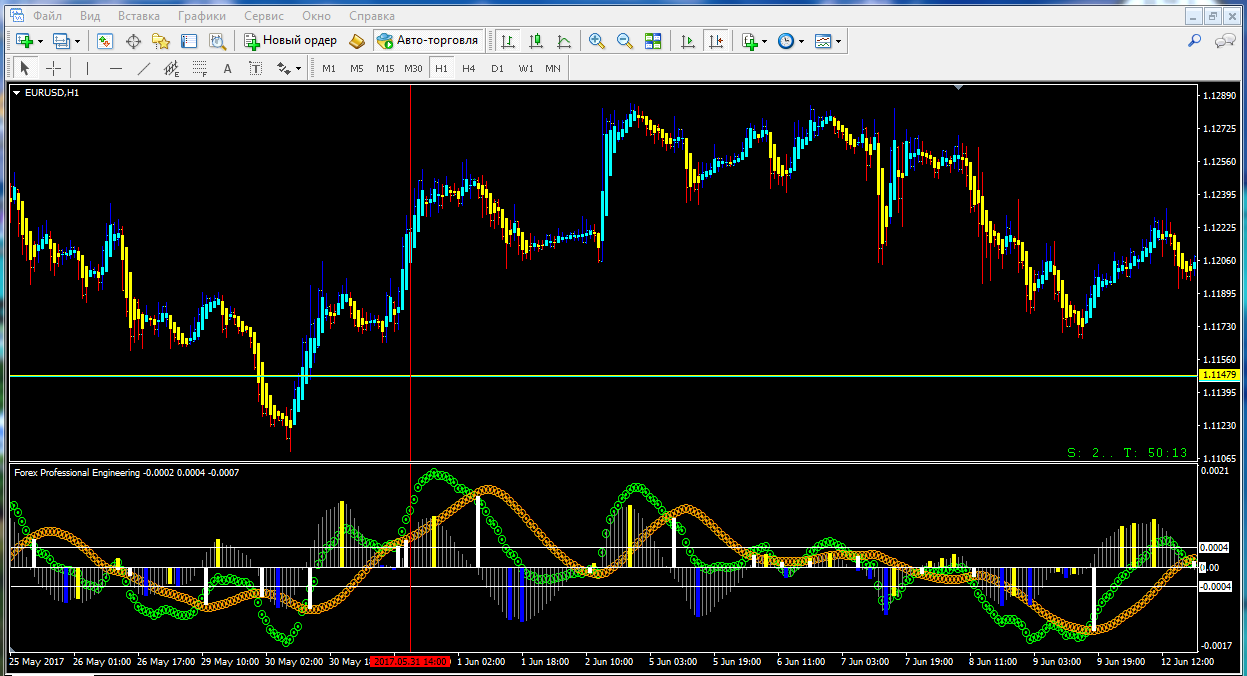Click the tile windows icon
Image resolution: width=1247 pixels, height=676 pixels.
click(653, 41)
